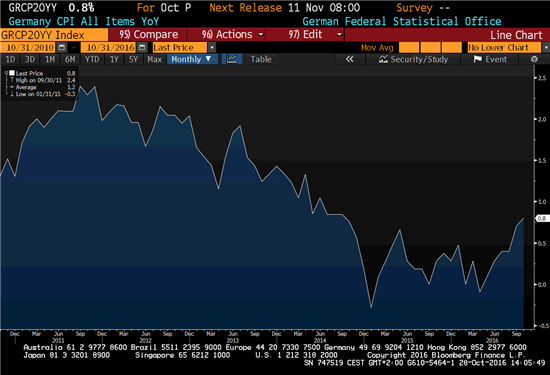This screenshot has height=375, width=550.
Task: Click the Low on 01/31/15 legend row
Action: click(x=43, y=94)
